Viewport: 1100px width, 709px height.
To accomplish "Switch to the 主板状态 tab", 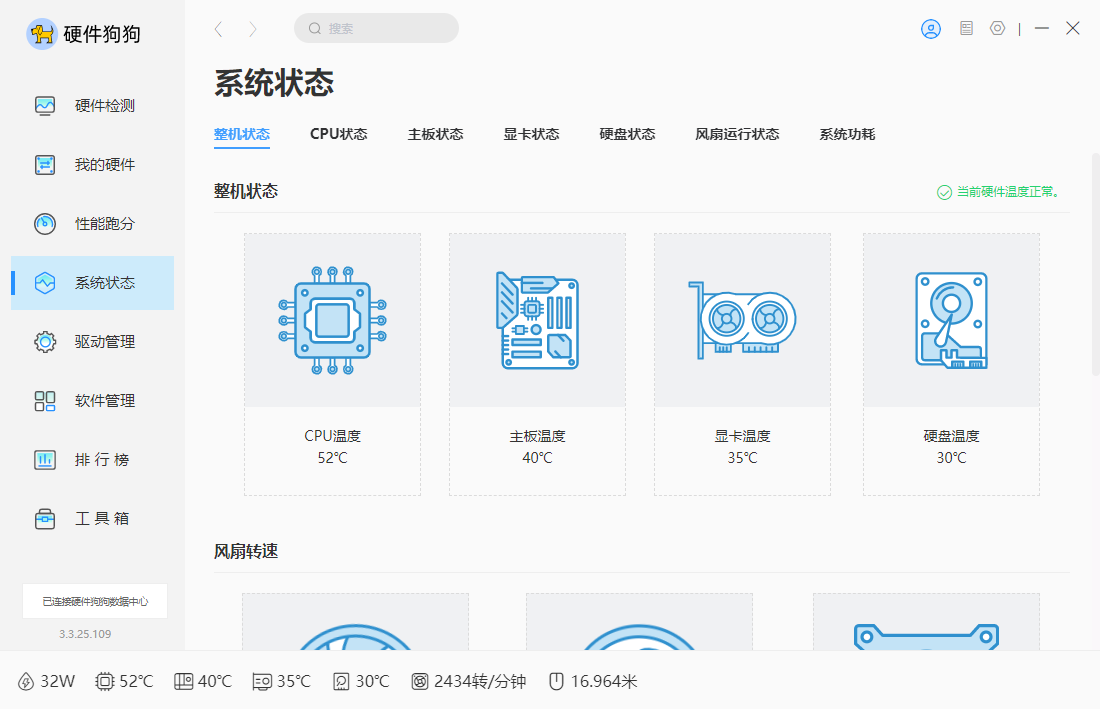I will 436,134.
